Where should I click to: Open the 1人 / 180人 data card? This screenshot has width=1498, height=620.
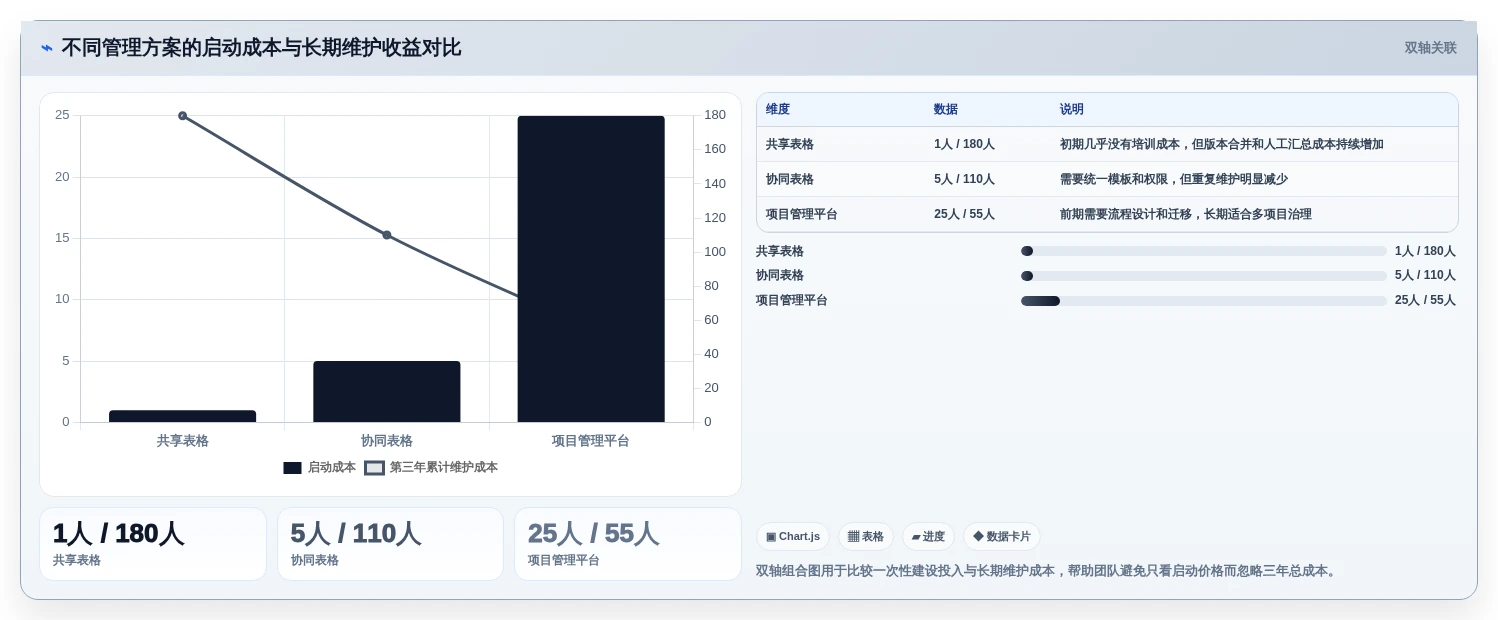click(x=153, y=544)
